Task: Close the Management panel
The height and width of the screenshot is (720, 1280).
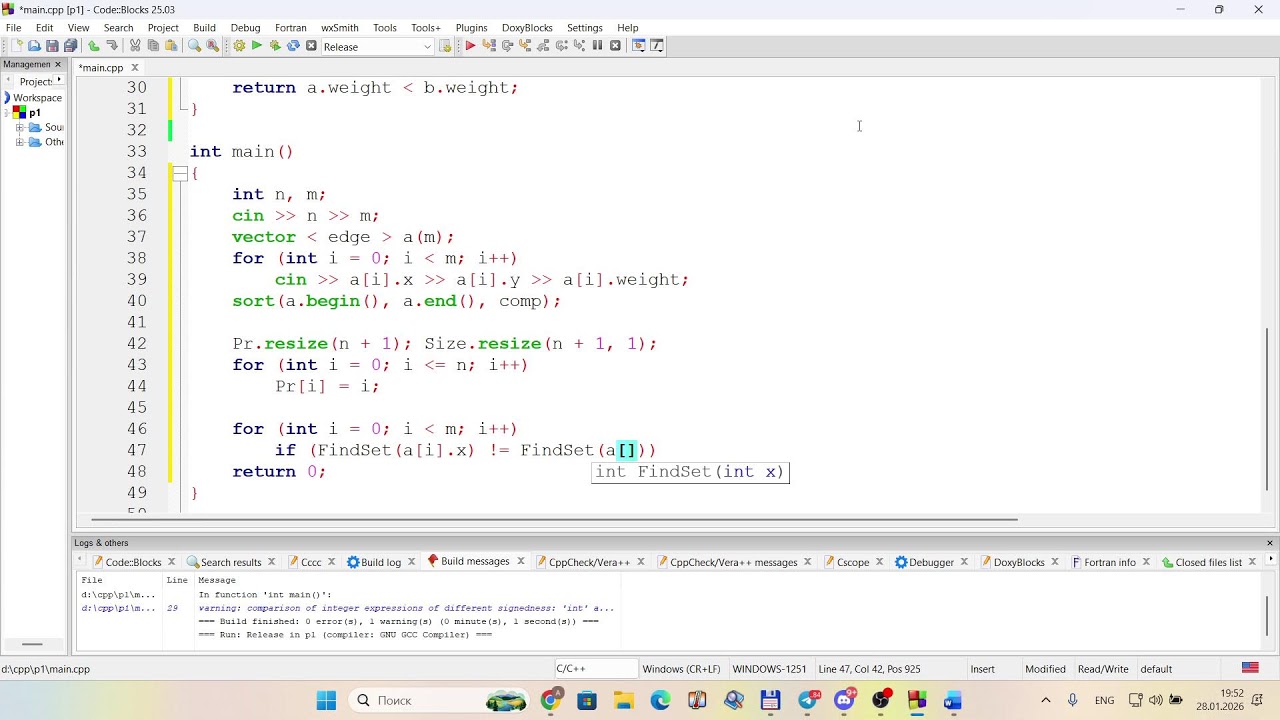Action: click(58, 64)
